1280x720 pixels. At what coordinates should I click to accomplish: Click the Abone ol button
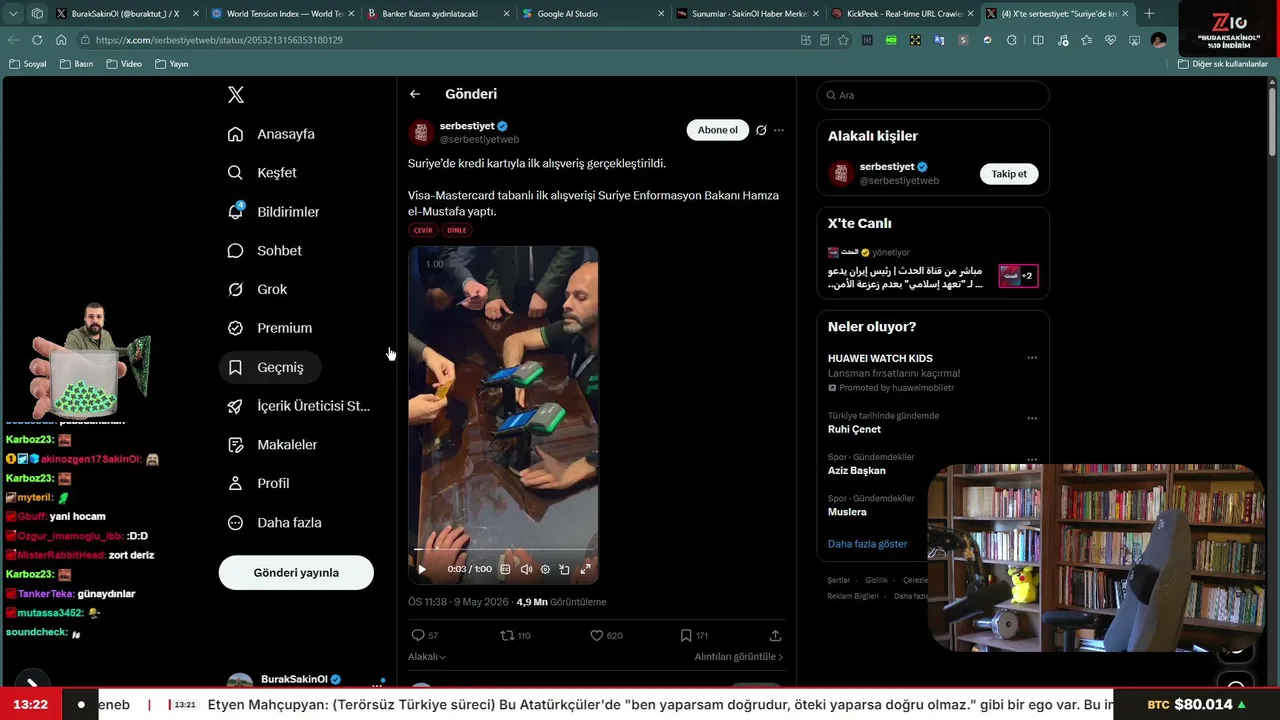click(x=718, y=130)
